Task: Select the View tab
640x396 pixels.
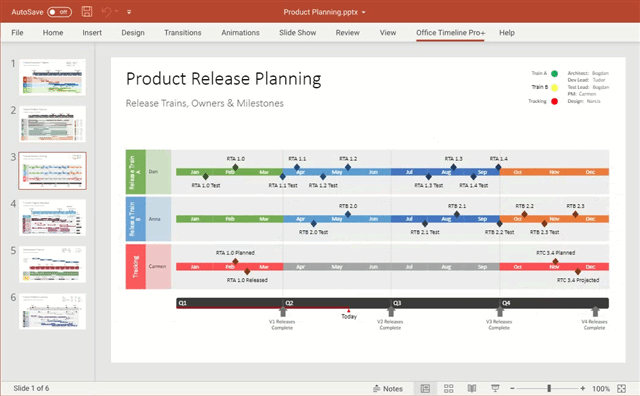Action: click(x=388, y=33)
